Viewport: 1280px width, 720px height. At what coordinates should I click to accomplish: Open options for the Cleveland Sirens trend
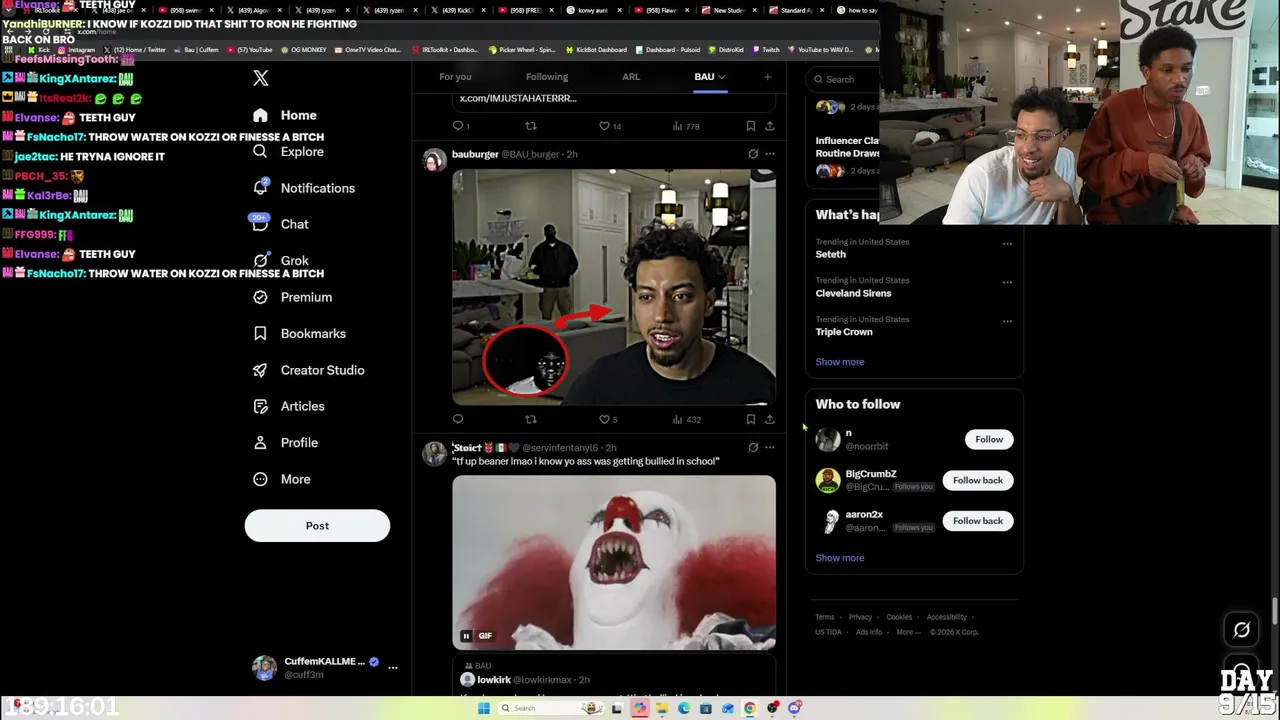click(1007, 282)
